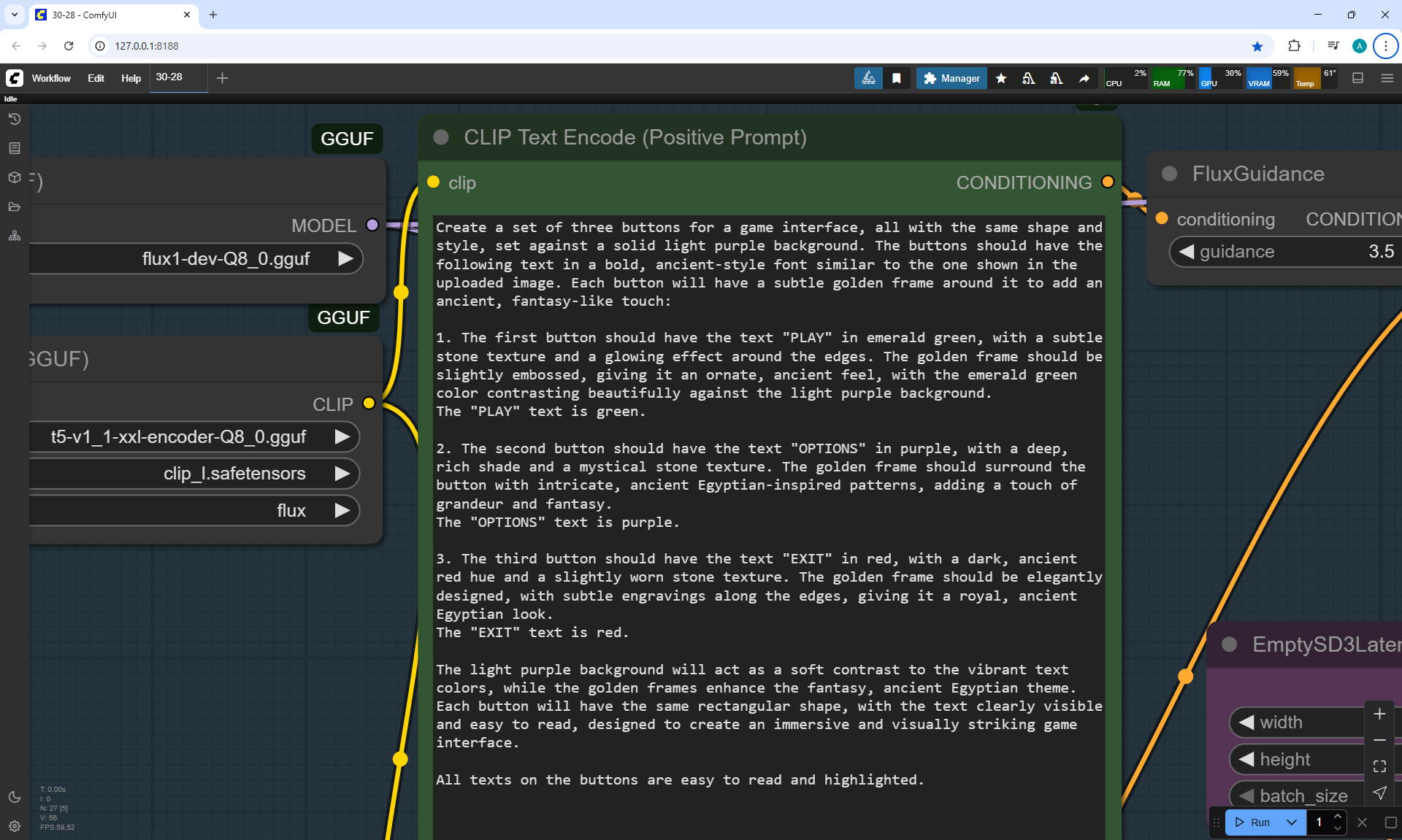Collapse the CLIP Text Encode node dot
The image size is (1402, 840).
point(441,137)
